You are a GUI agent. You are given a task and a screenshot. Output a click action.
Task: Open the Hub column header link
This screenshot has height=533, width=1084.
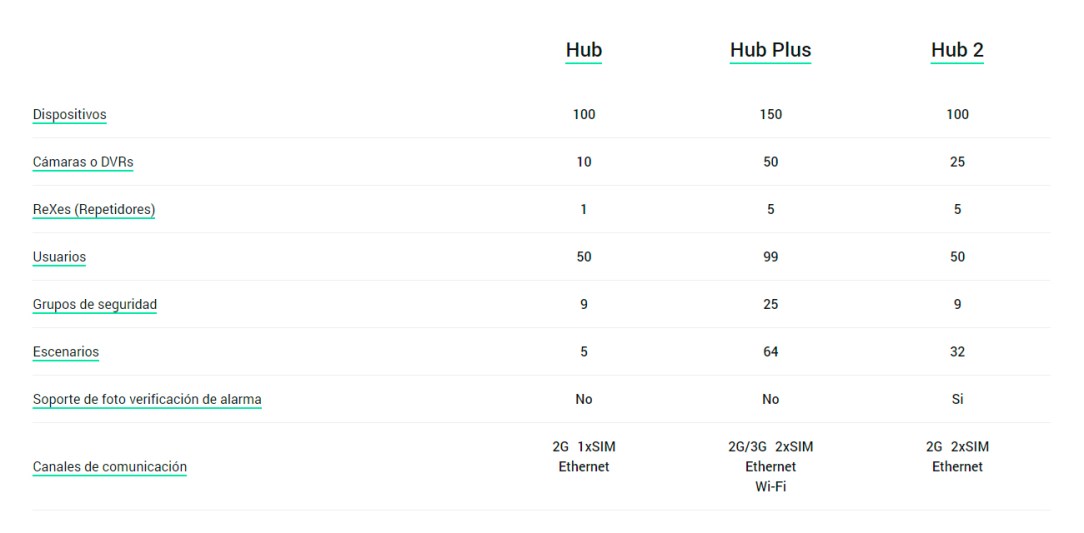(x=583, y=50)
